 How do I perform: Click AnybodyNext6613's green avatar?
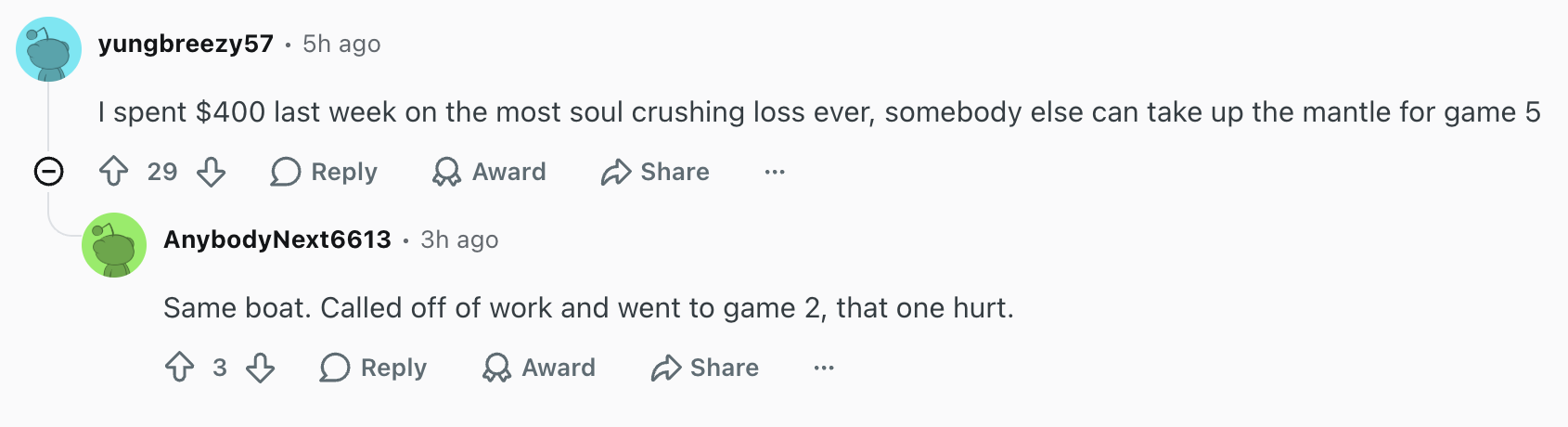click(114, 245)
